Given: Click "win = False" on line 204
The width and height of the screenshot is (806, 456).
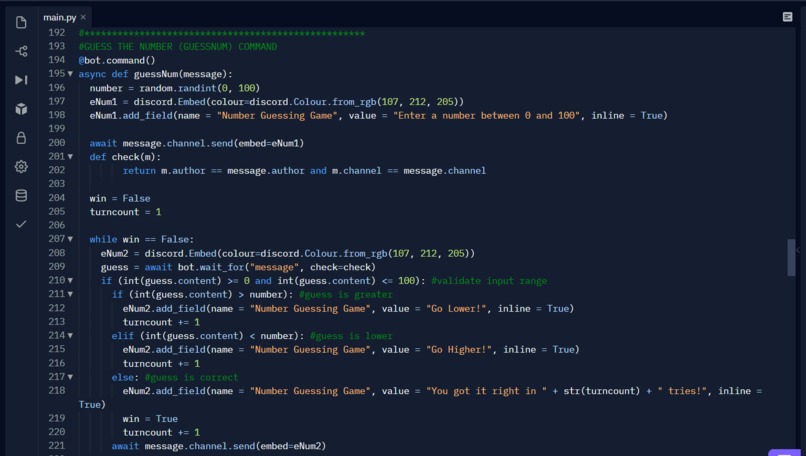Looking at the screenshot, I should coord(120,198).
